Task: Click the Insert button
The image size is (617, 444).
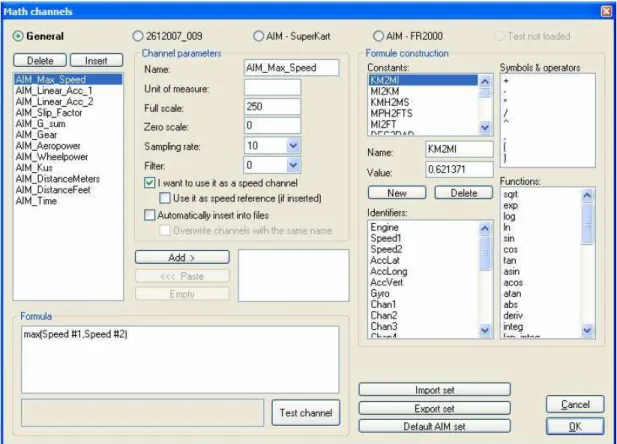Action: (x=96, y=61)
